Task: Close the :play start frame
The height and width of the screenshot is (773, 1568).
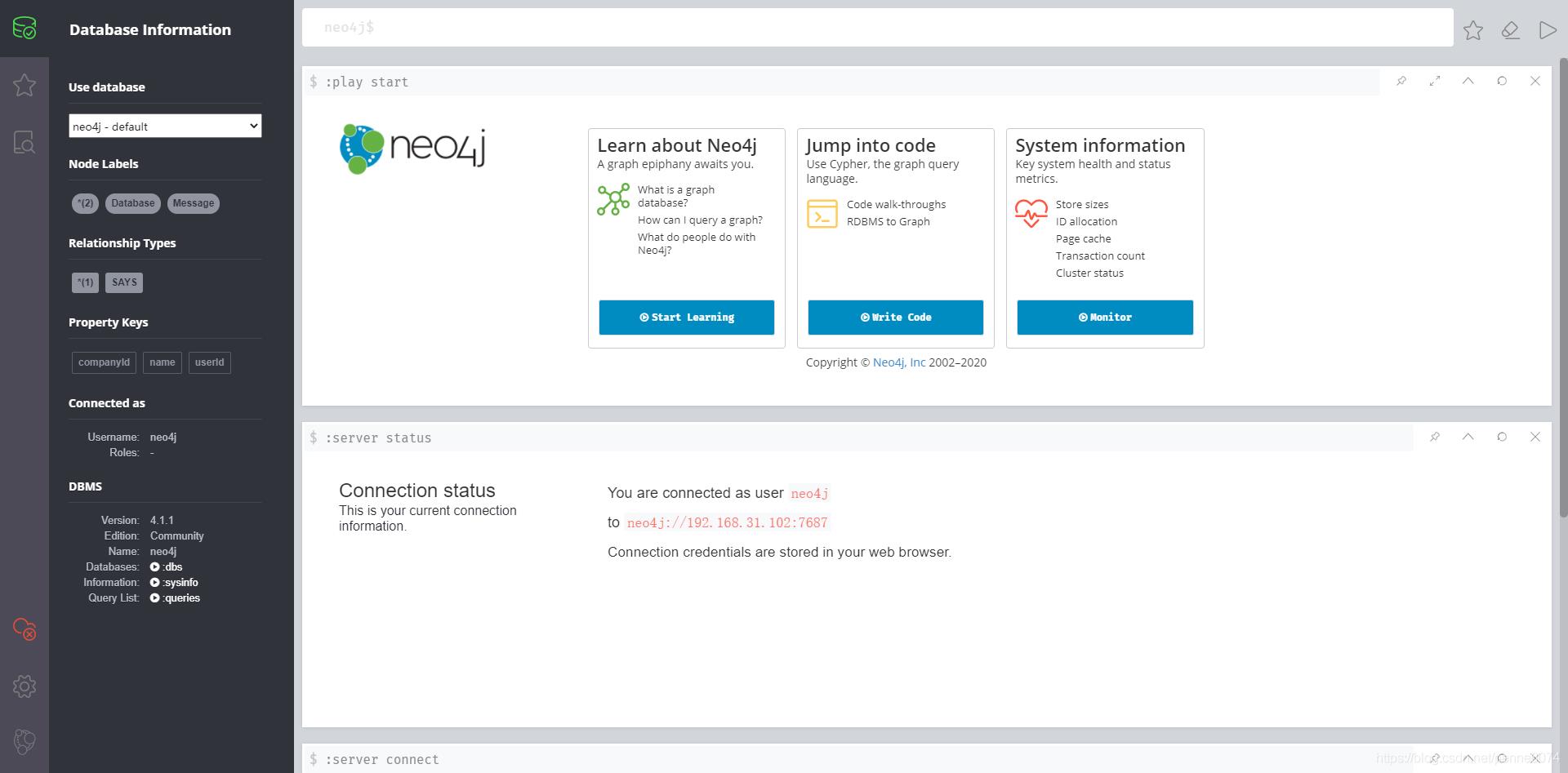Action: pyautogui.click(x=1535, y=81)
